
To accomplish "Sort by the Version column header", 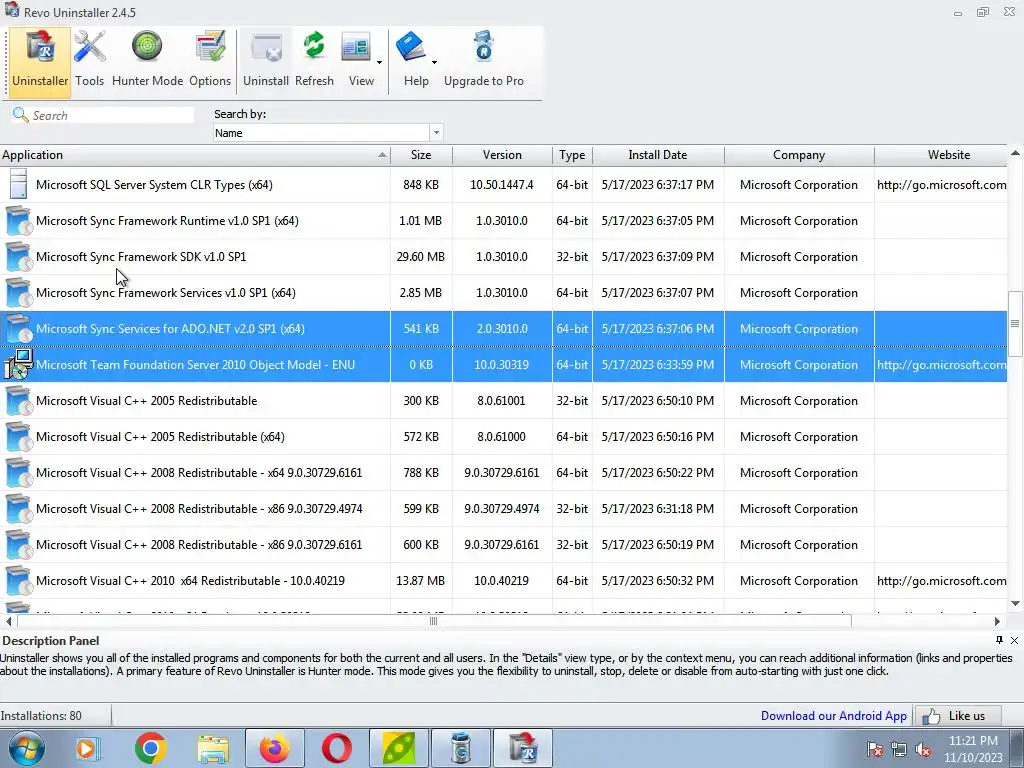I will [x=502, y=155].
